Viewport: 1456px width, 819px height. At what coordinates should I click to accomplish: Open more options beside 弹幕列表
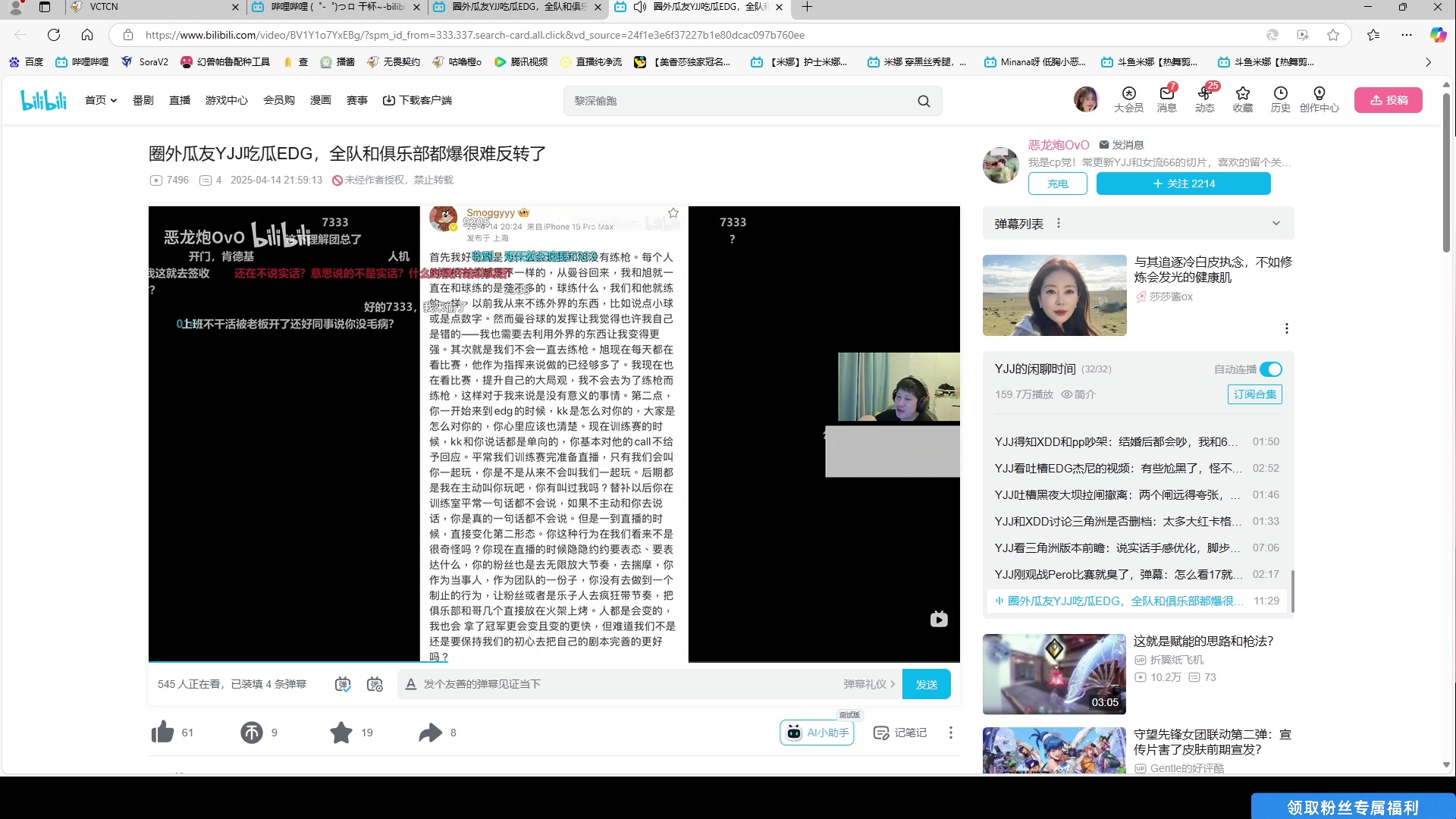(1059, 224)
